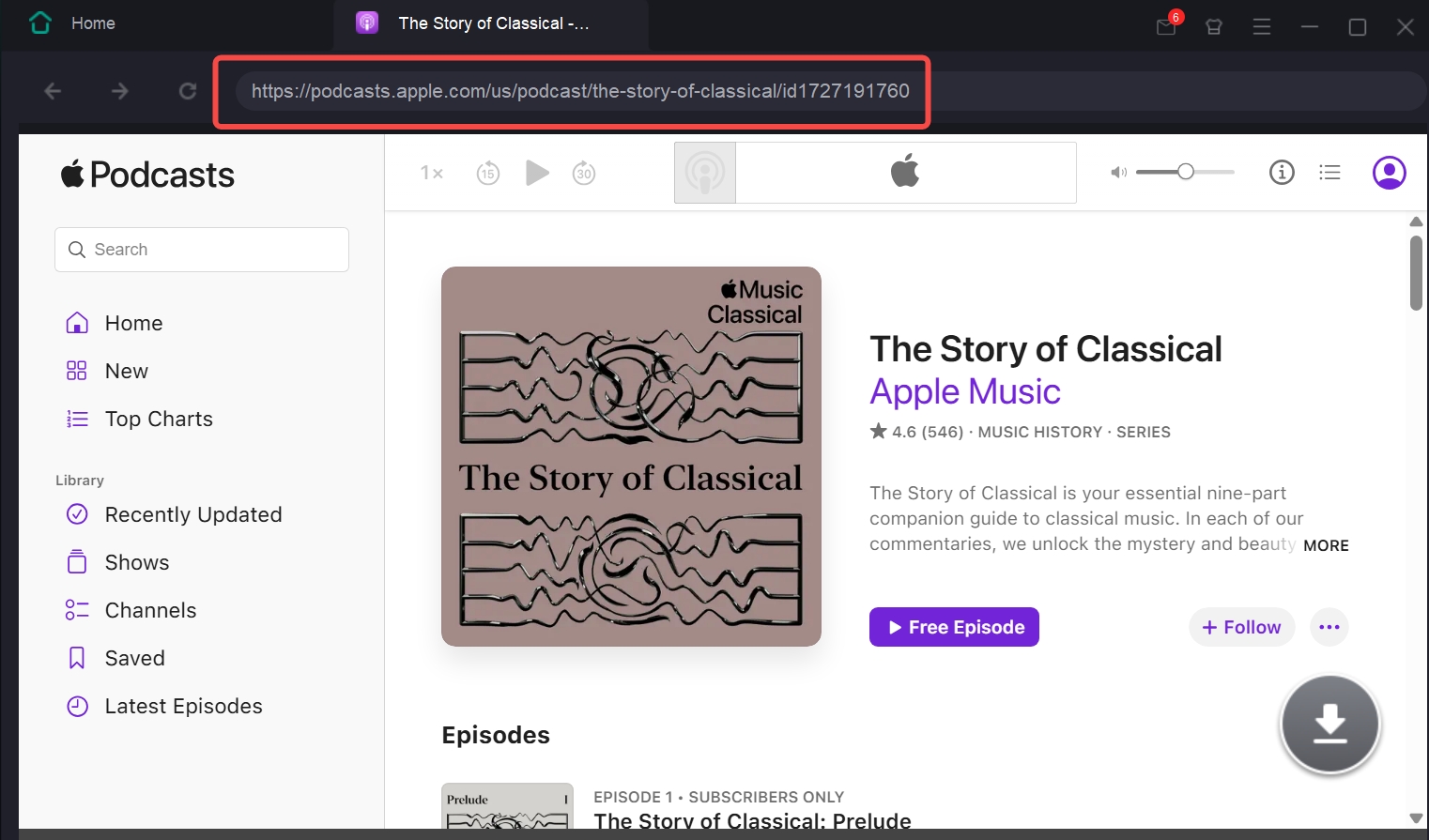Play the Free Episode
Image resolution: width=1429 pixels, height=840 pixels.
click(x=954, y=627)
